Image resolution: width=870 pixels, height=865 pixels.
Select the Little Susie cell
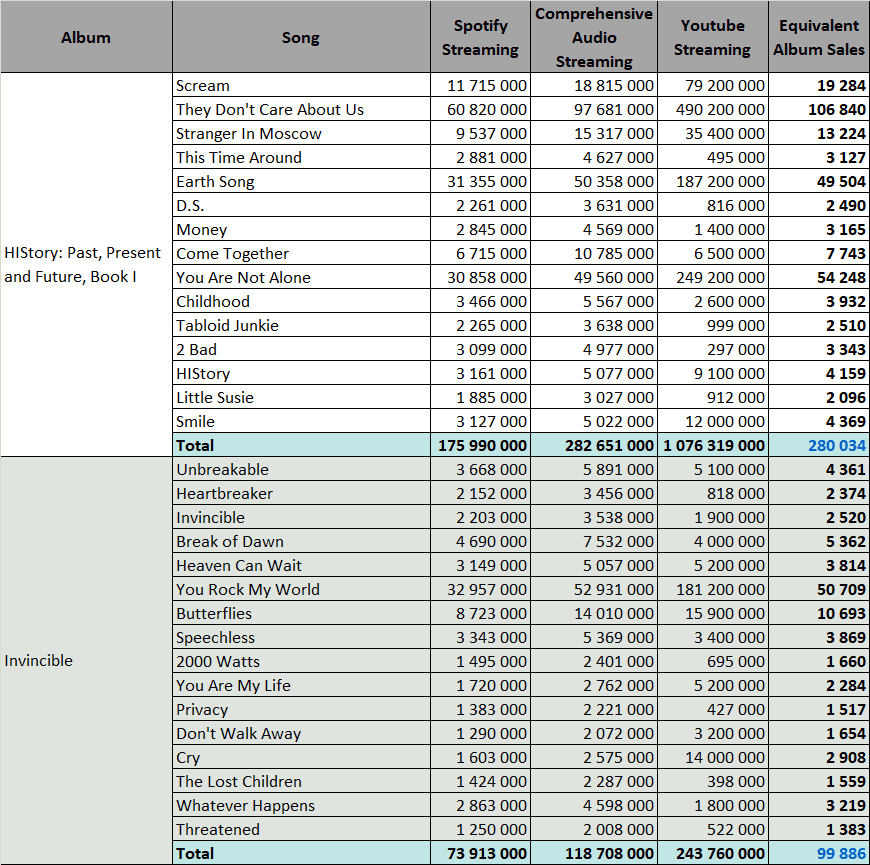coord(301,397)
